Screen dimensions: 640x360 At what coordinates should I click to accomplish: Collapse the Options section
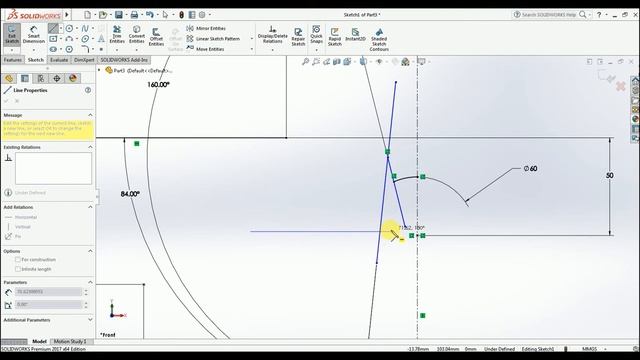pos(90,251)
